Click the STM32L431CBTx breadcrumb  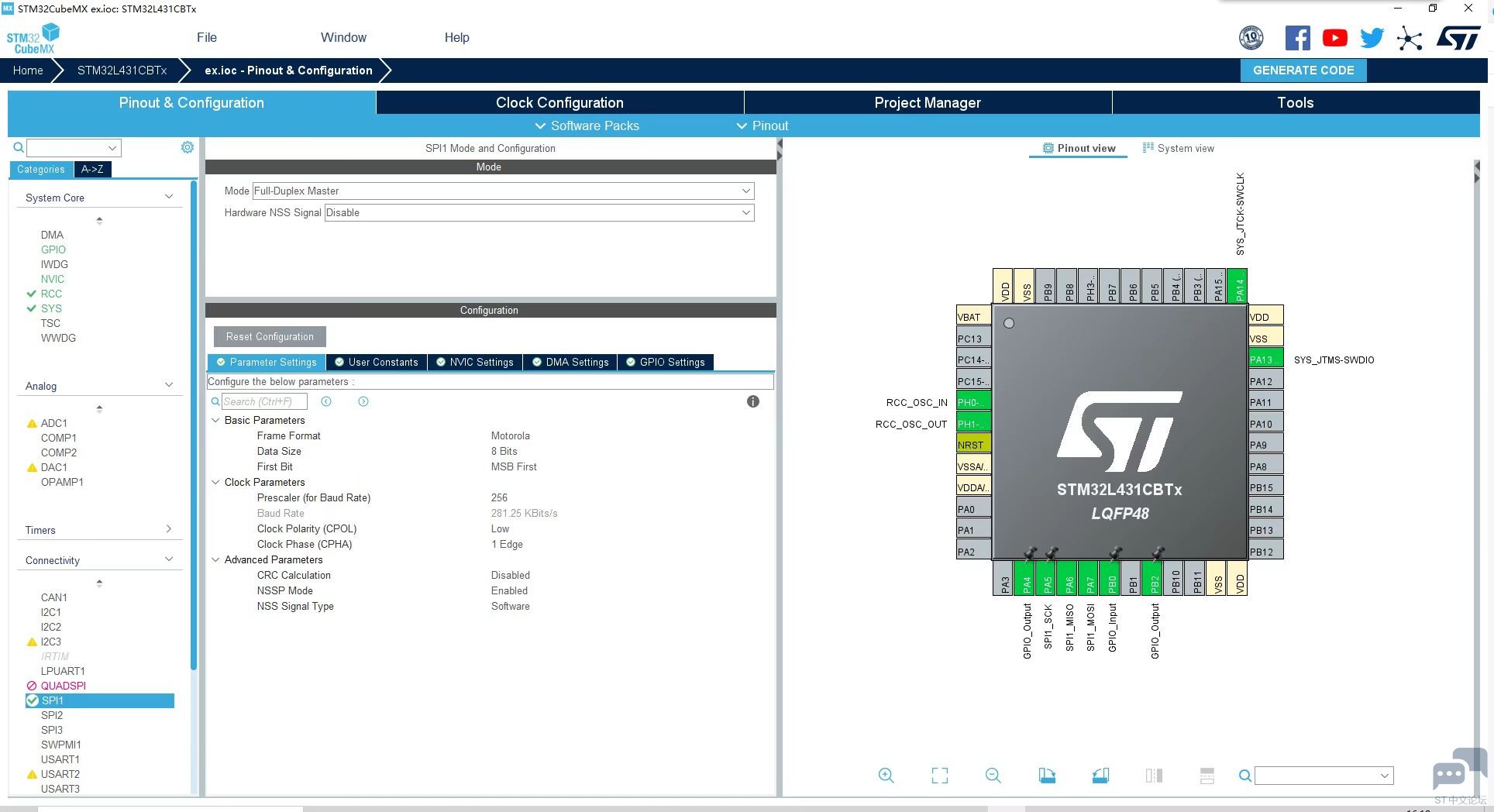tap(122, 70)
